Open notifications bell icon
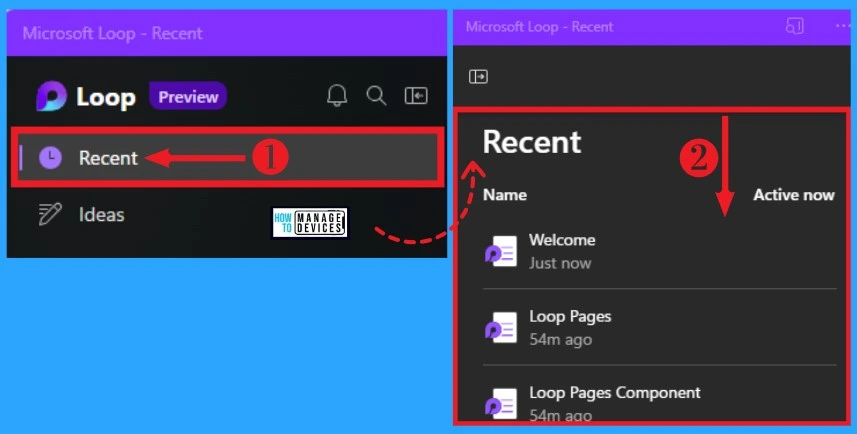 337,96
